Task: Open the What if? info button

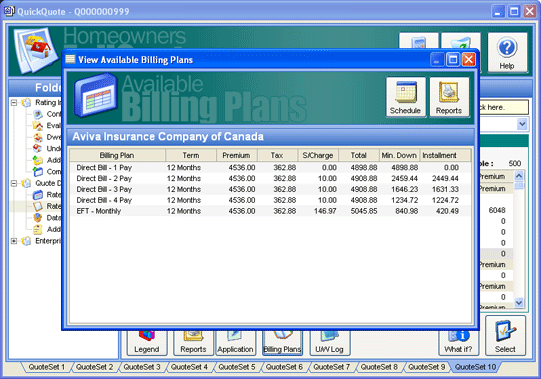Action: [x=458, y=342]
